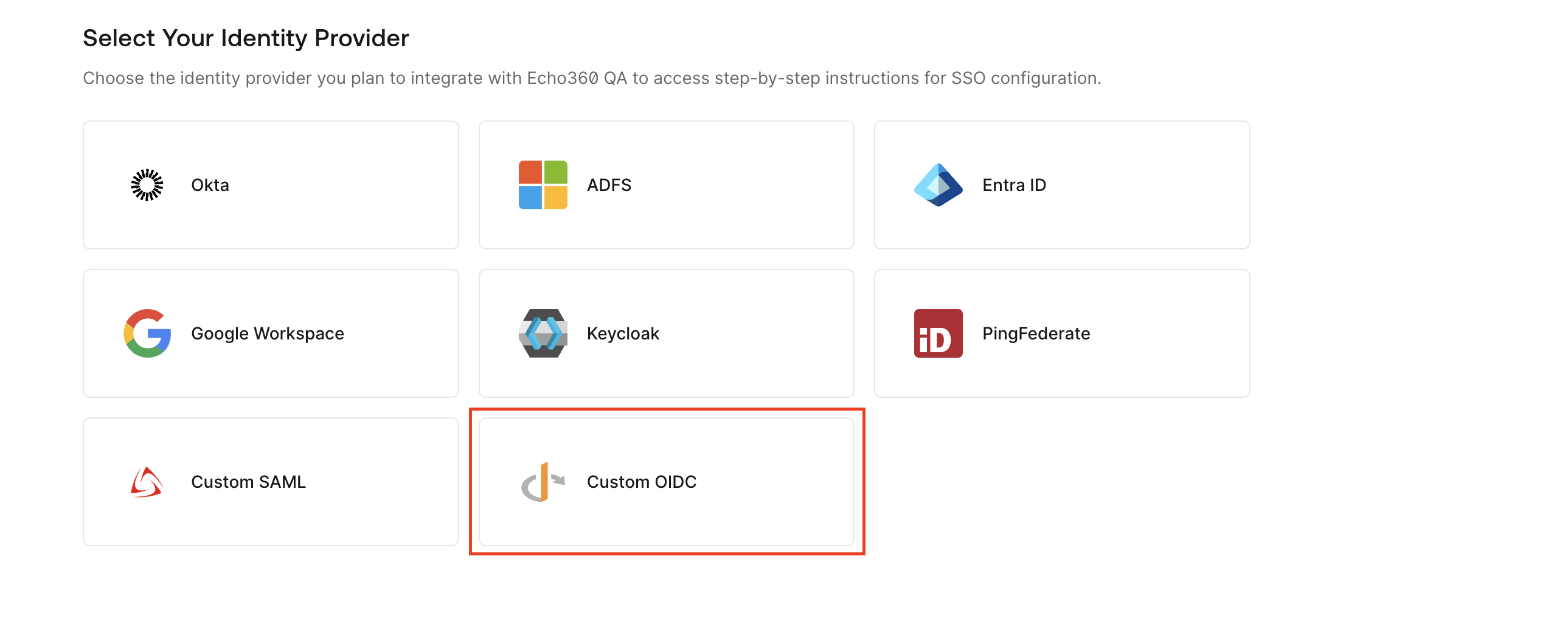Click the 'Select Your Identity Provider' heading
Image resolution: width=1568 pixels, height=629 pixels.
(x=246, y=38)
